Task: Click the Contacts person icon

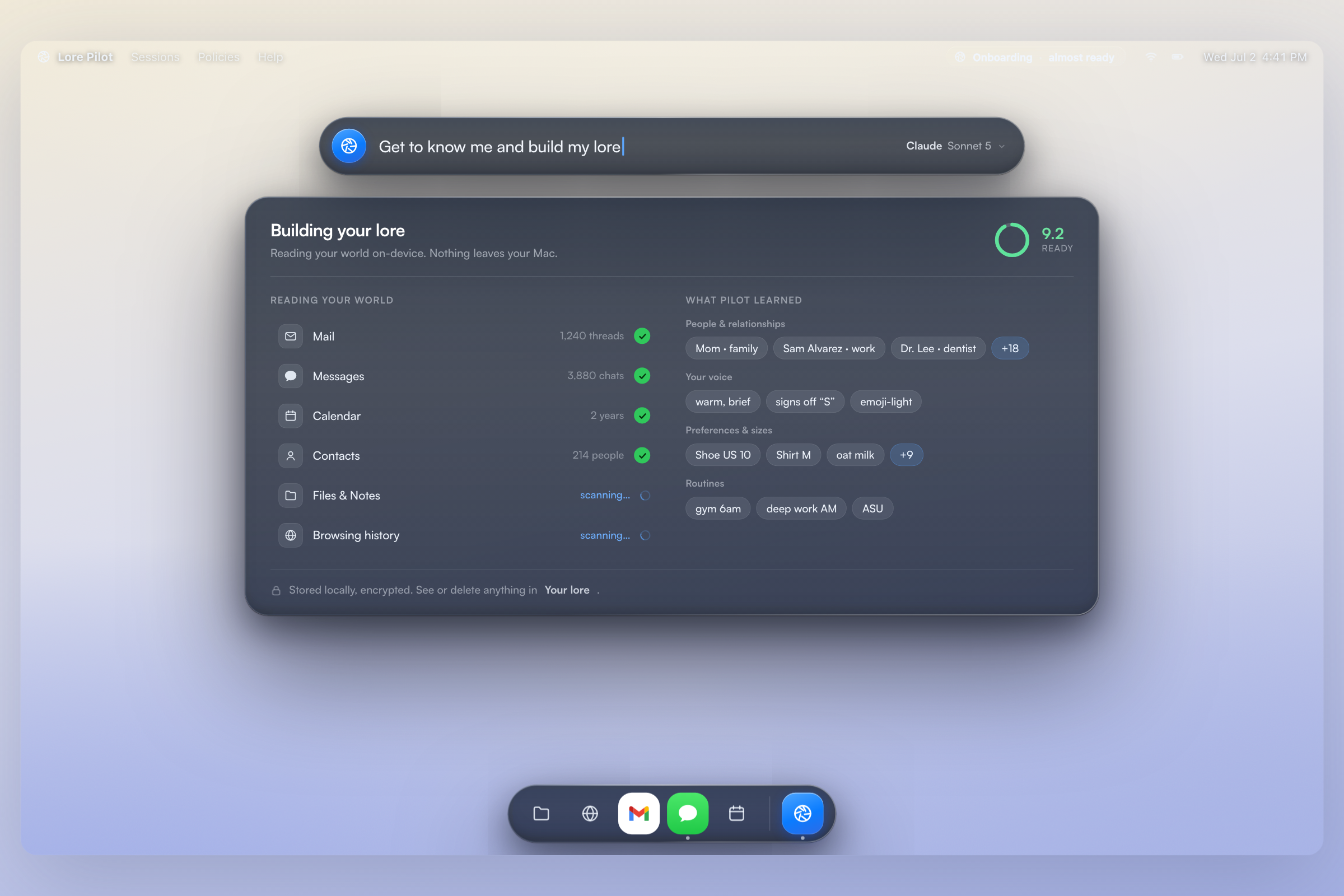Action: click(x=291, y=455)
